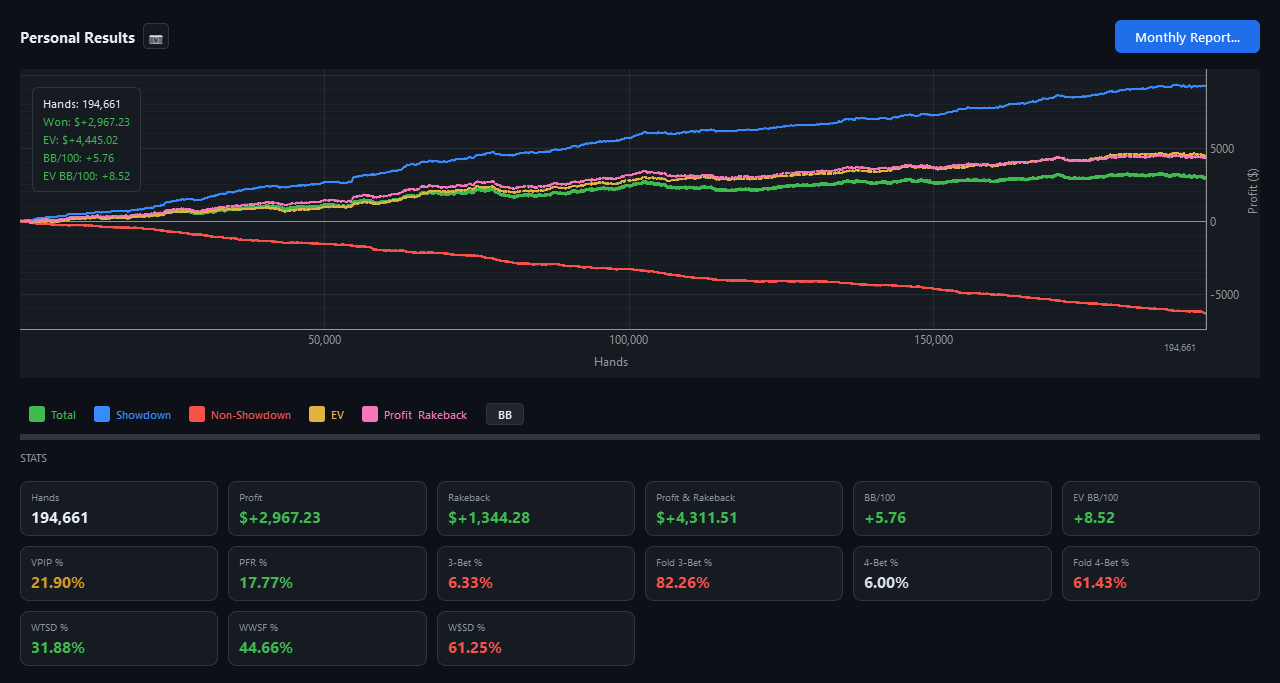Screen dimensions: 1280x683
Task: Click the yellow EV color swatch
Action: tap(317, 414)
